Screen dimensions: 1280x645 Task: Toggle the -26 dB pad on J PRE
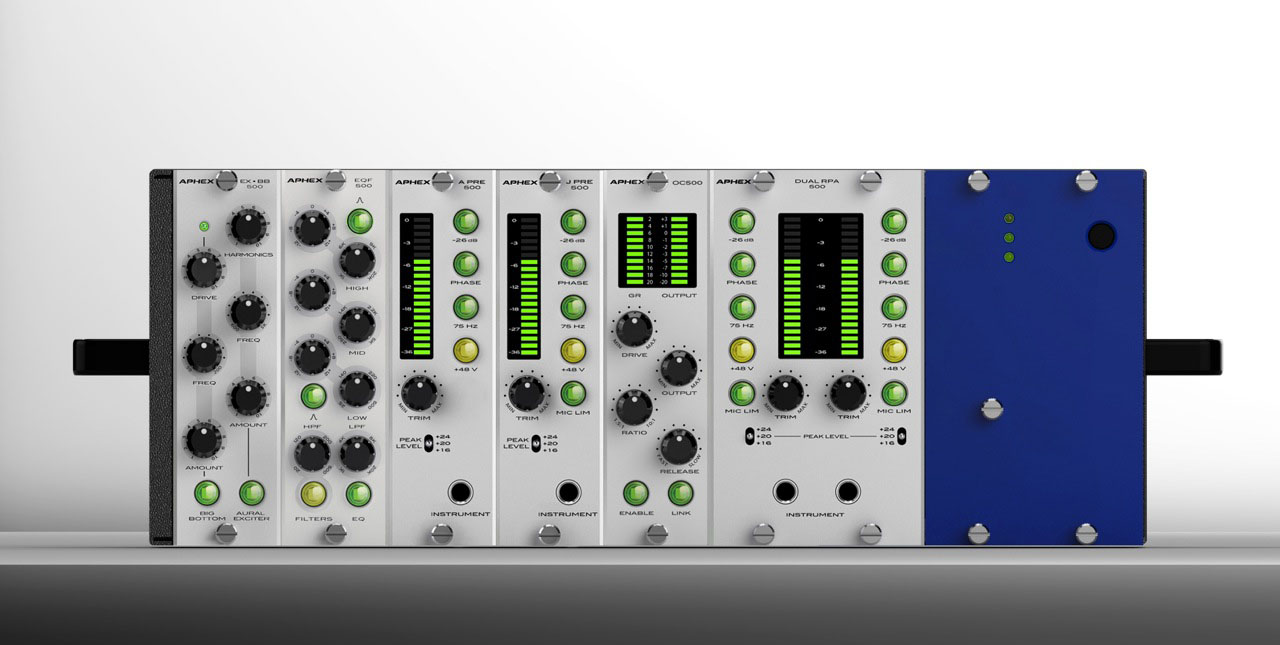(573, 221)
